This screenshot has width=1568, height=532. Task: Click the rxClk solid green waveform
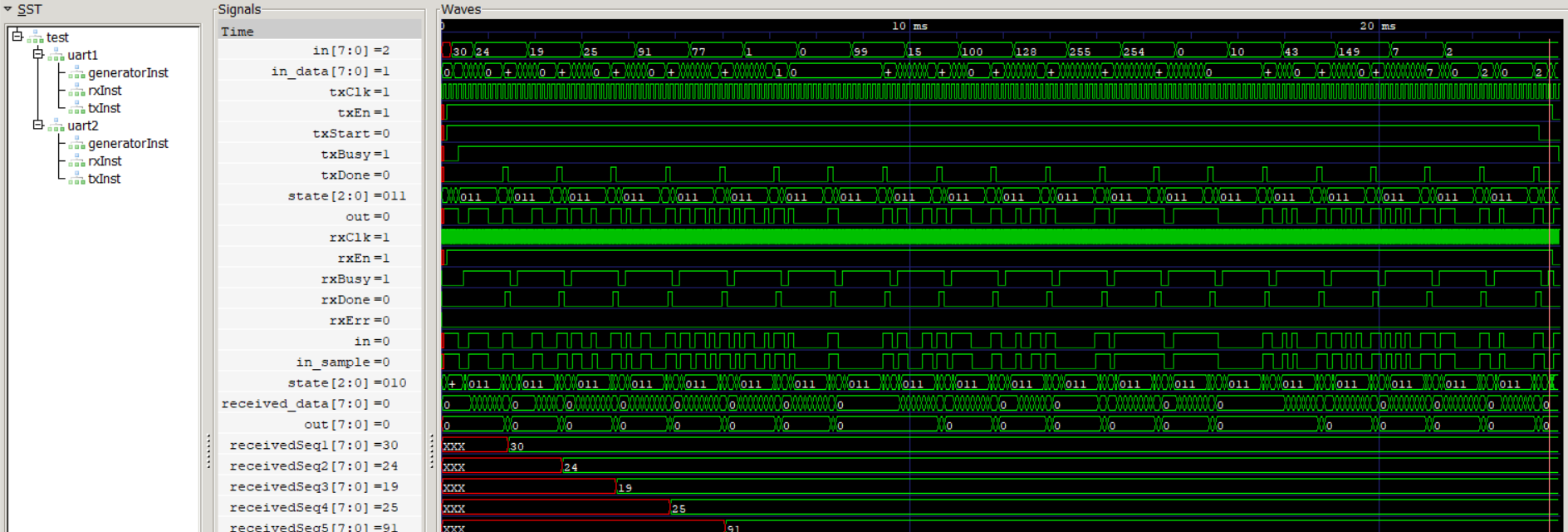[1000, 238]
